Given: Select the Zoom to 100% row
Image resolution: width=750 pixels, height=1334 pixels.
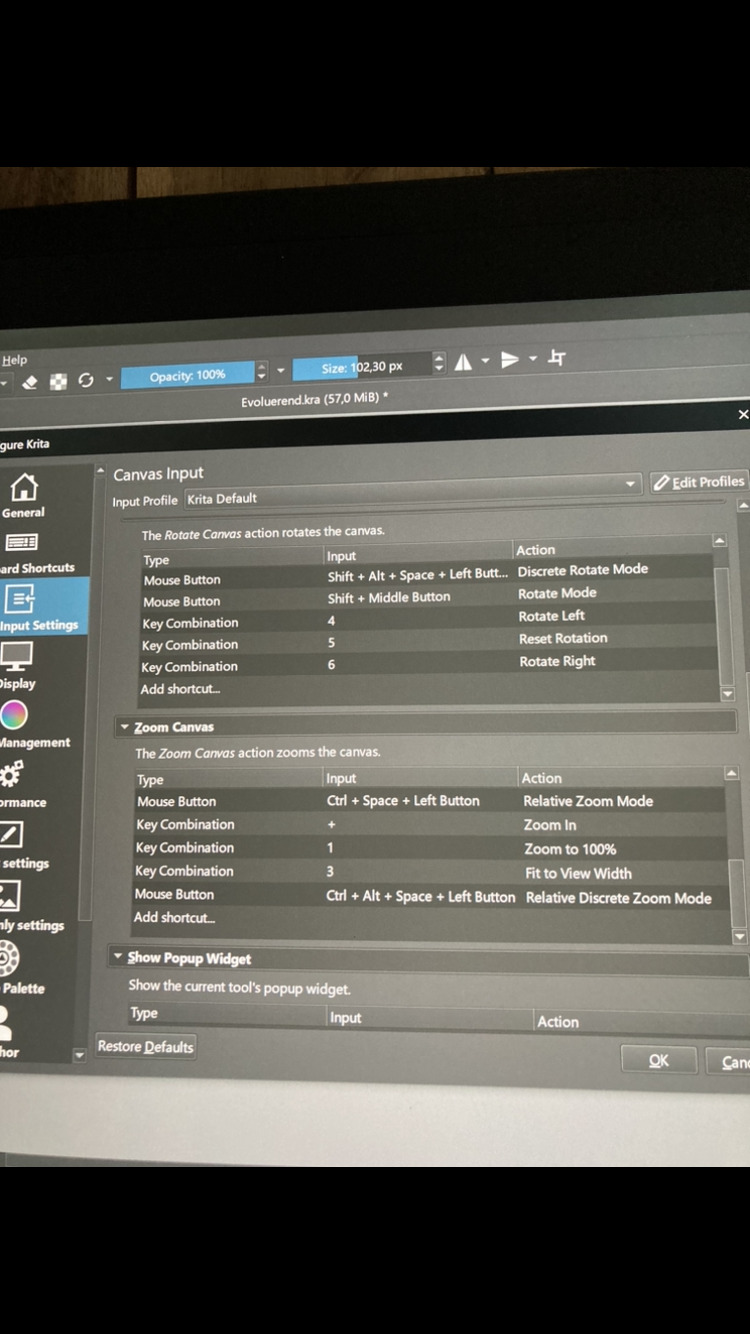Looking at the screenshot, I should [430, 848].
